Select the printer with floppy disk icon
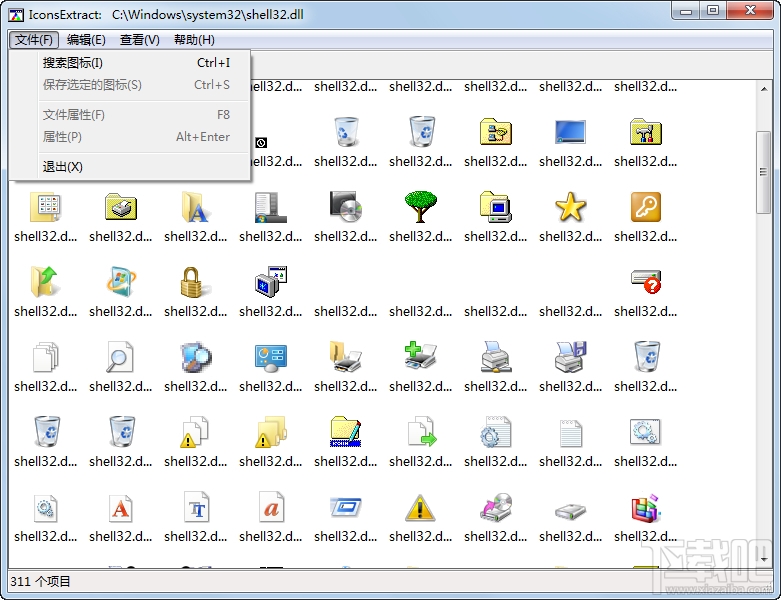This screenshot has height=600, width=781. pyautogui.click(x=570, y=357)
